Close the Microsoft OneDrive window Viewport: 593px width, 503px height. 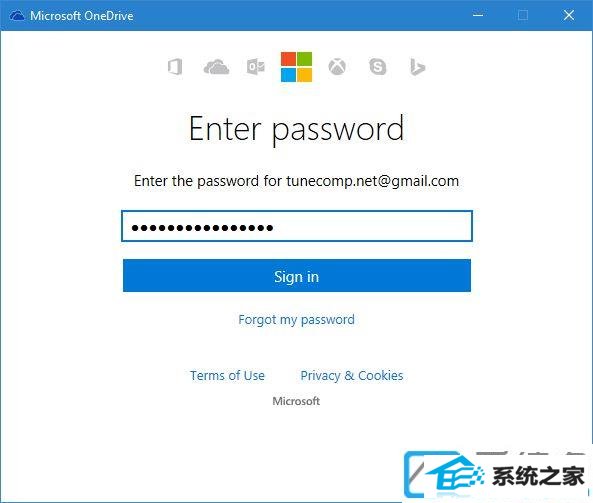pos(569,16)
